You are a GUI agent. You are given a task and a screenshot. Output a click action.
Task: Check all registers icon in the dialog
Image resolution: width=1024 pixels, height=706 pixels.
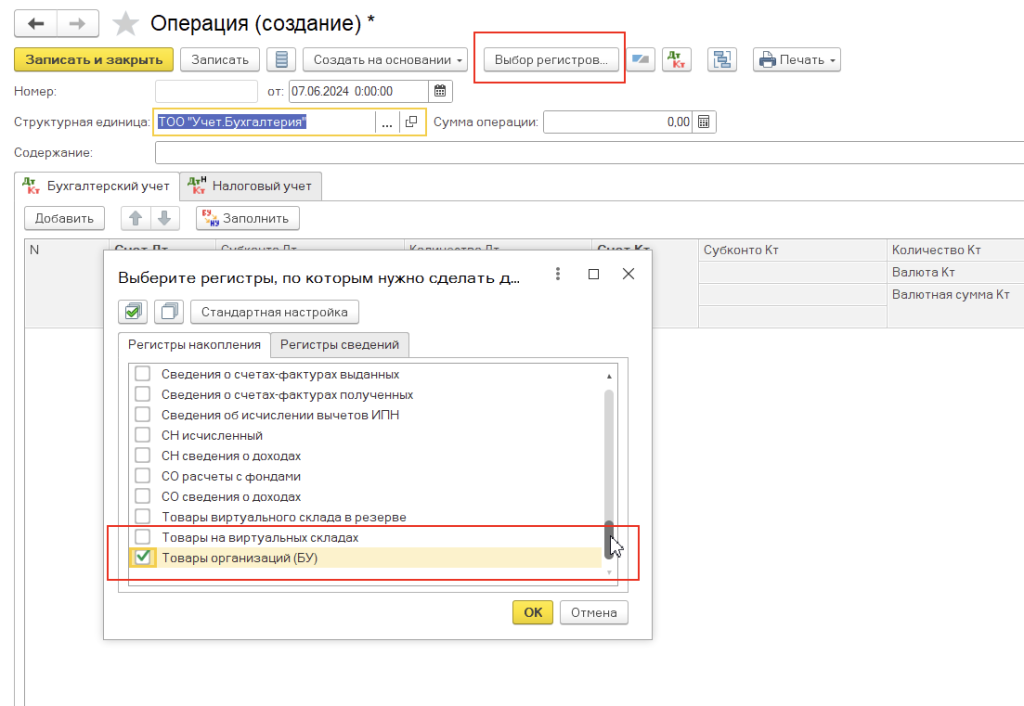134,312
